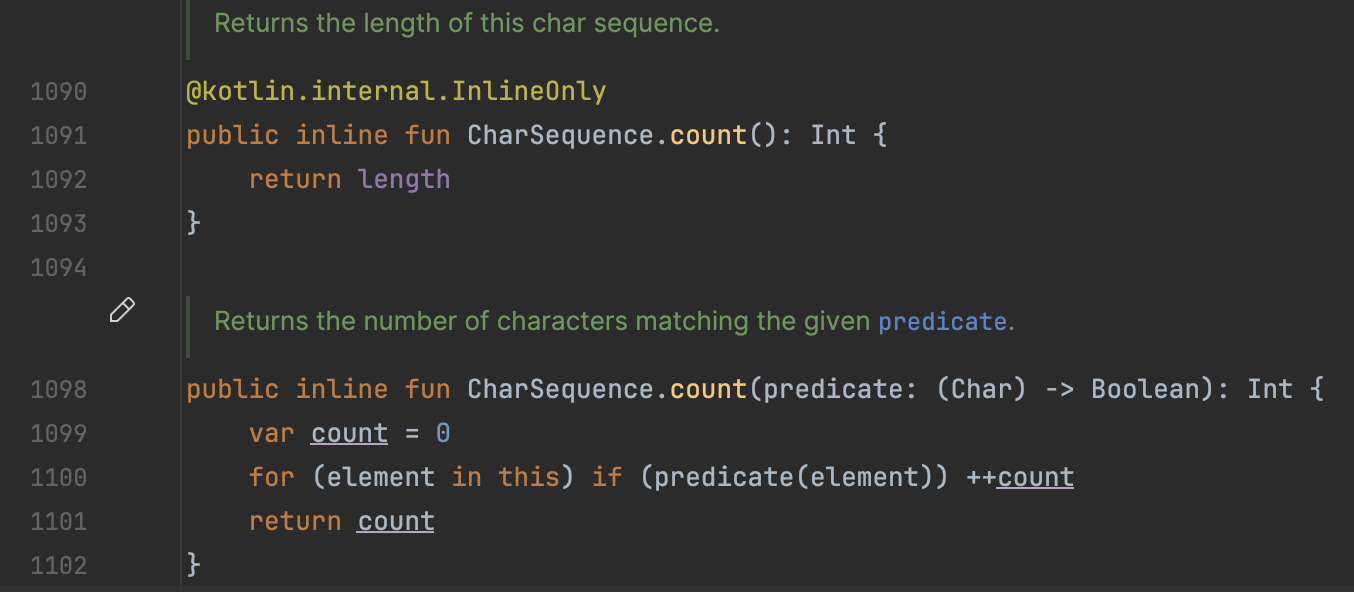Click line number 1090 in the gutter
1354x592 pixels.
click(59, 92)
